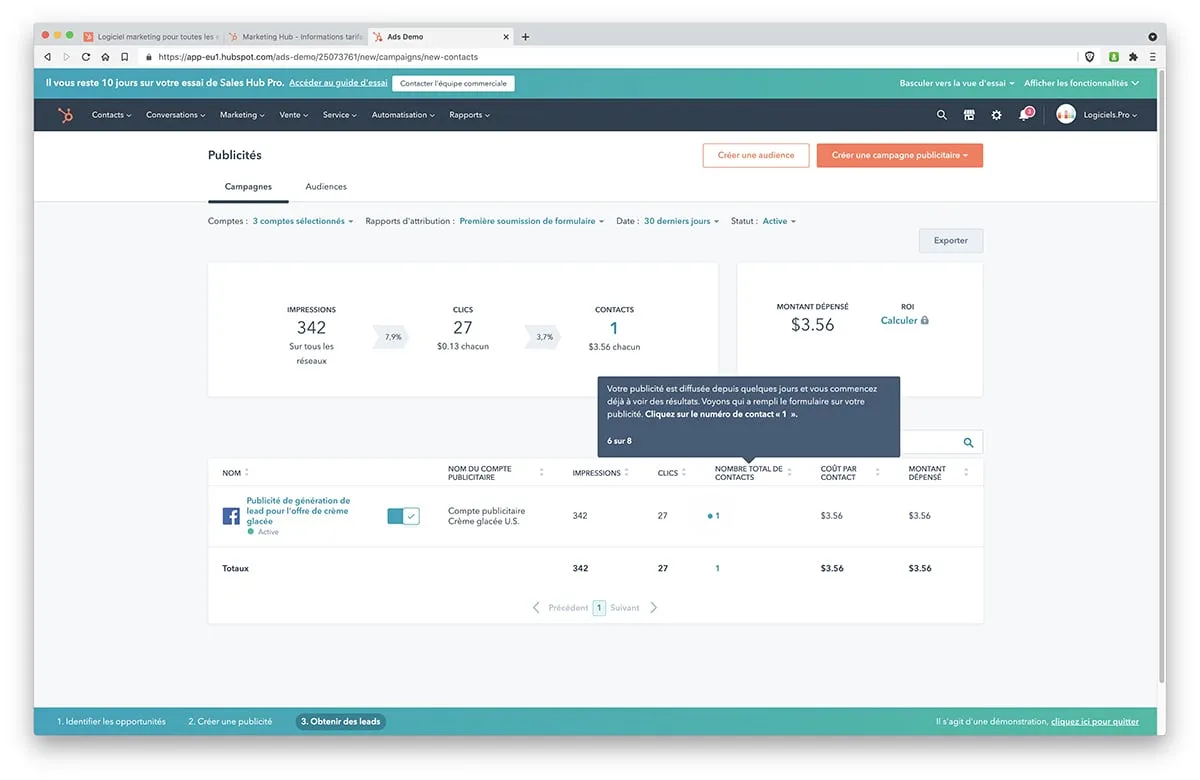Click contact number 1 in campaign row
Viewport: 1200px width, 780px height.
[717, 516]
